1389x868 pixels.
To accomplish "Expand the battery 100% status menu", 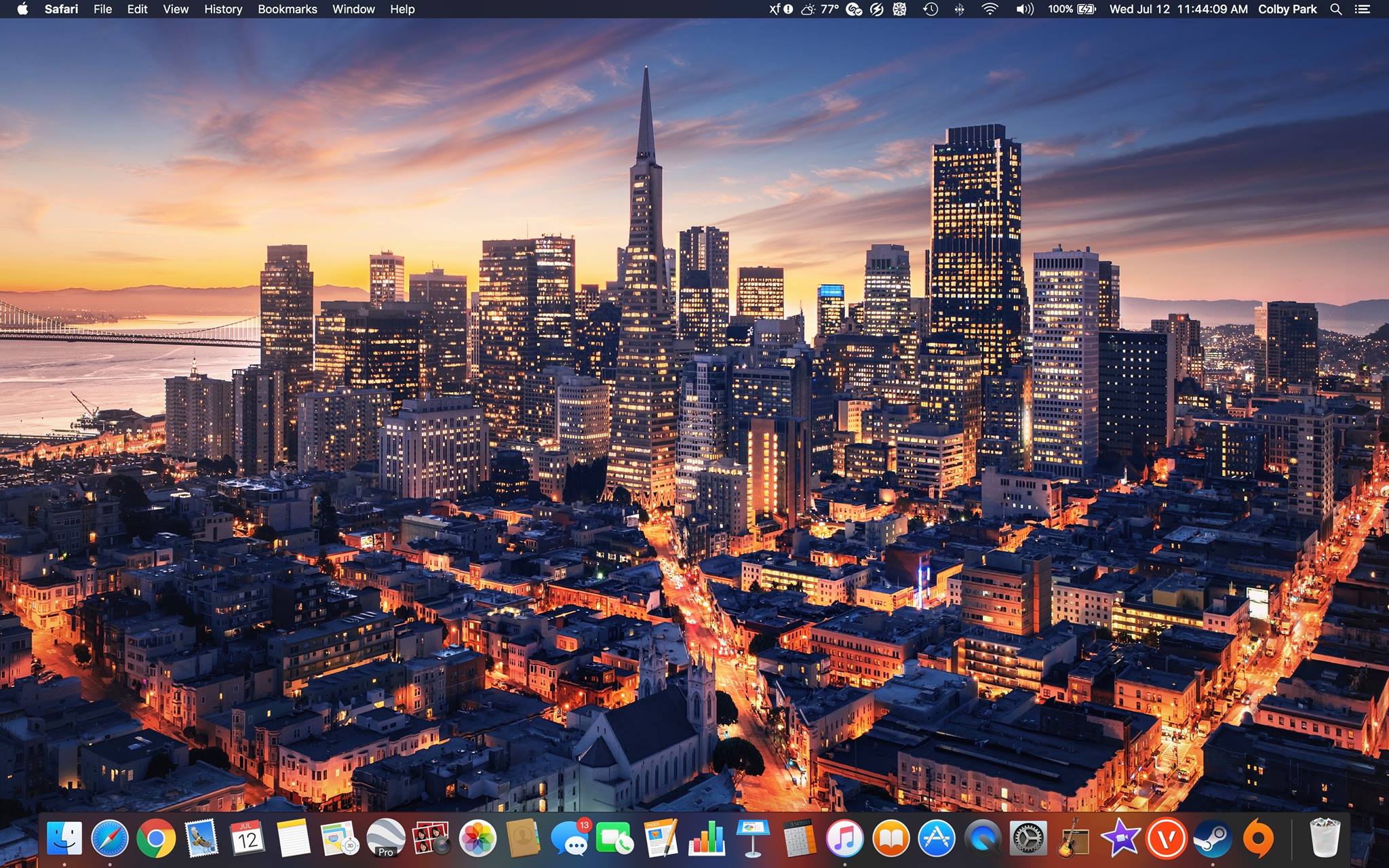I will (x=1072, y=9).
